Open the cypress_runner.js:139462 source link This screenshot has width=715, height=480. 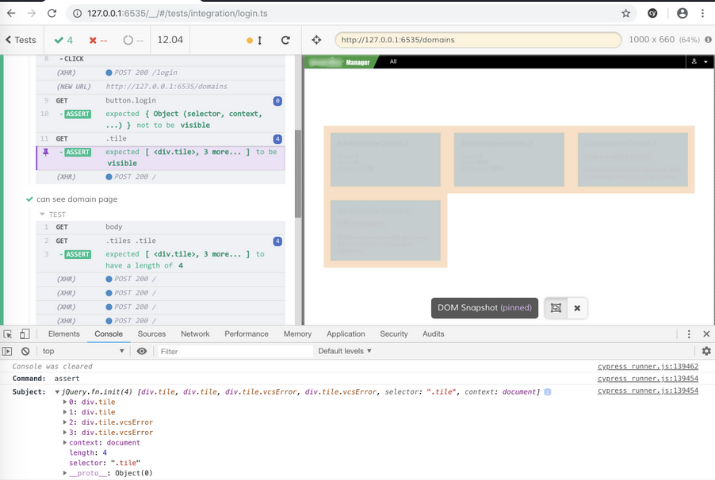coord(647,367)
